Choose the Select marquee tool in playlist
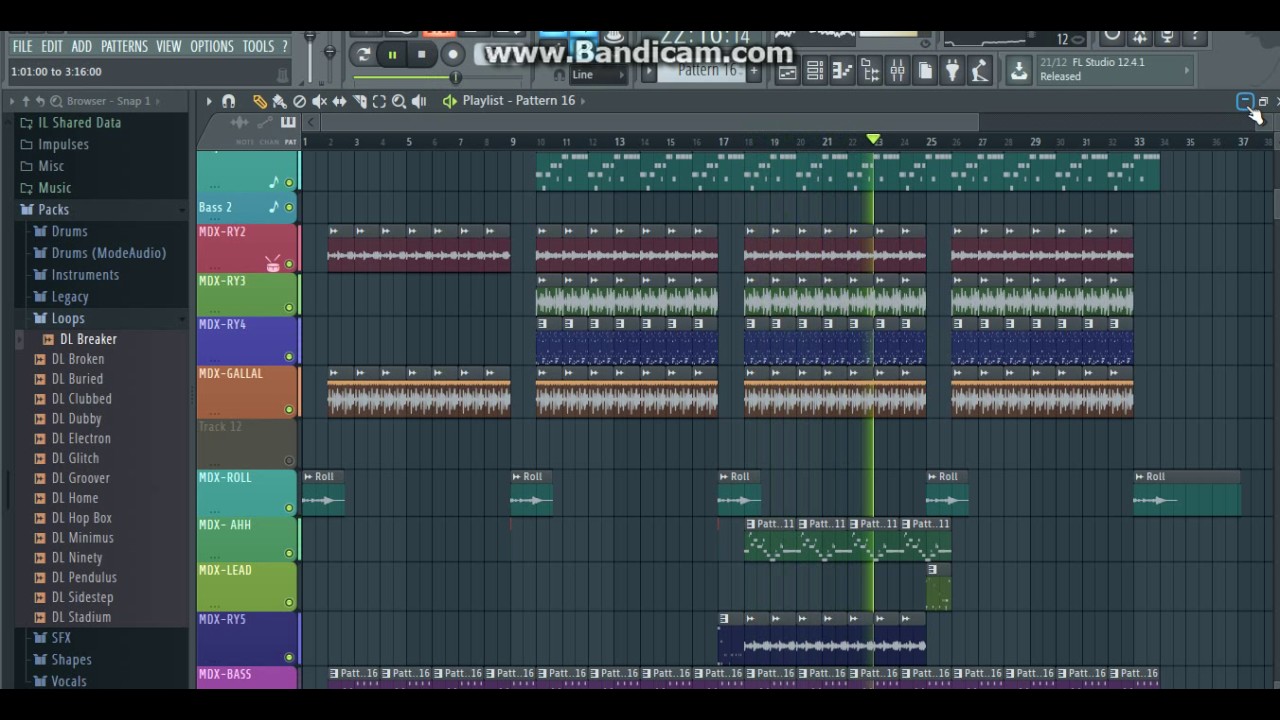Viewport: 1280px width, 720px height. pos(379,101)
